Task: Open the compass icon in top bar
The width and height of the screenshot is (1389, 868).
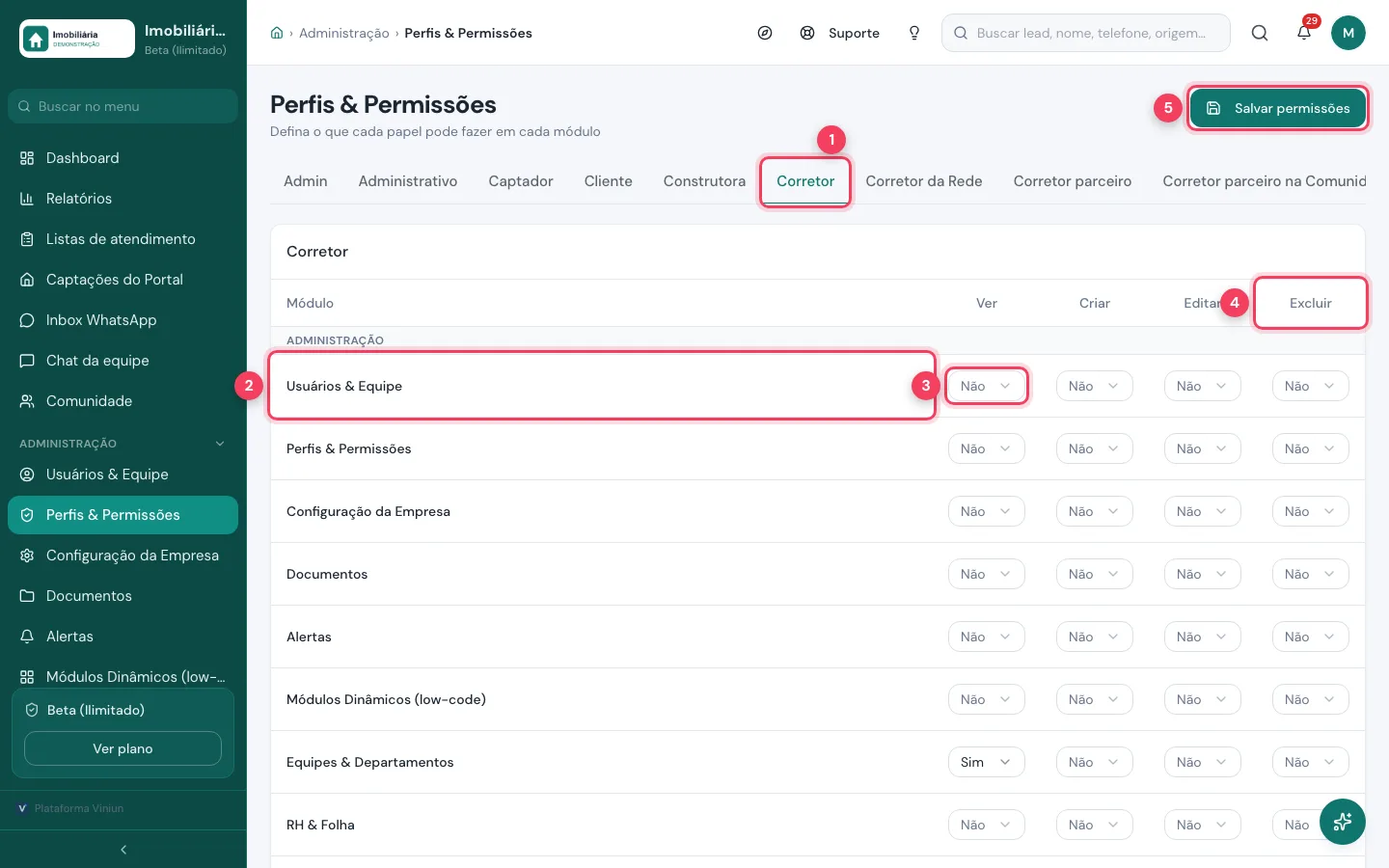Action: (765, 33)
